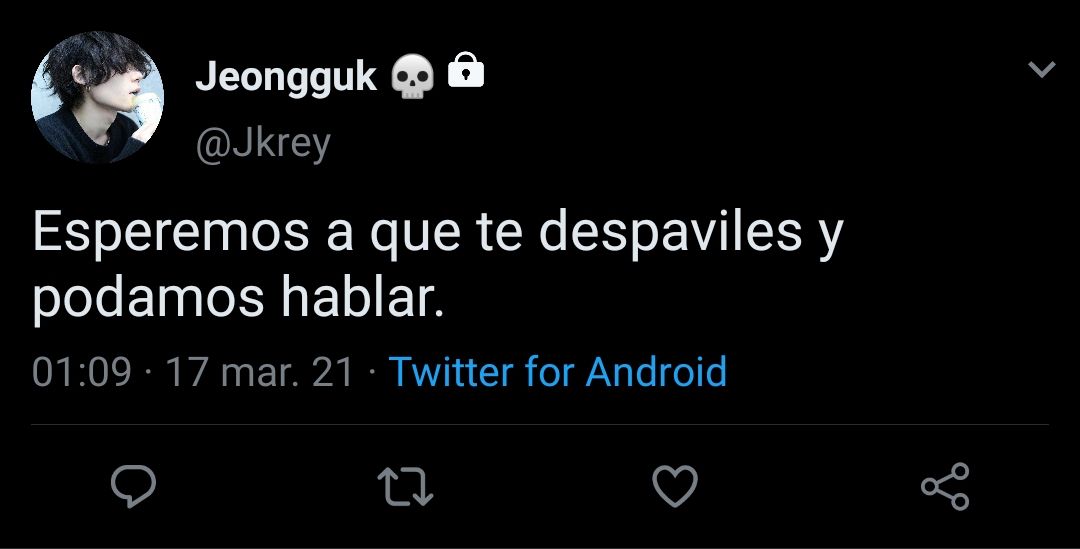Open Jeongguk's profile picture

tap(98, 97)
